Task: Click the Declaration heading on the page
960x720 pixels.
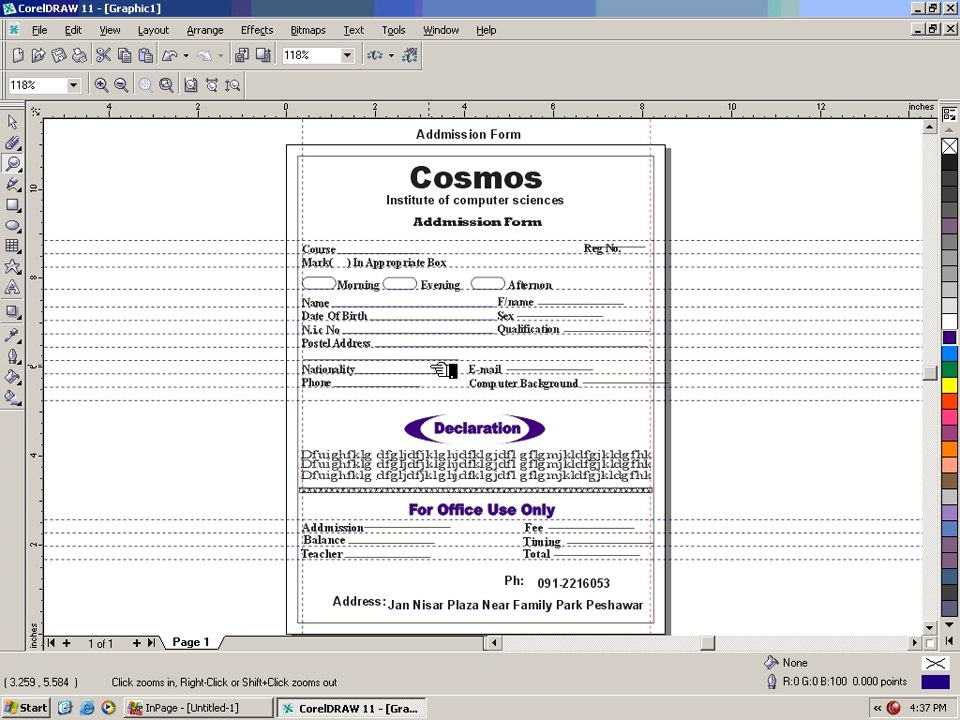Action: tap(476, 428)
